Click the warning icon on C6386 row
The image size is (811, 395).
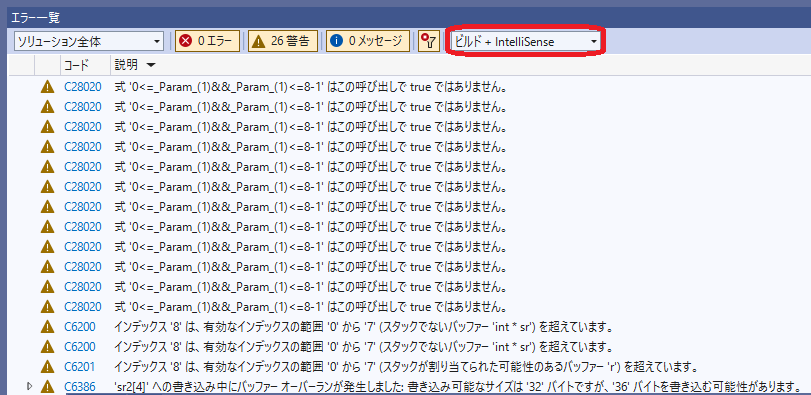tap(48, 386)
